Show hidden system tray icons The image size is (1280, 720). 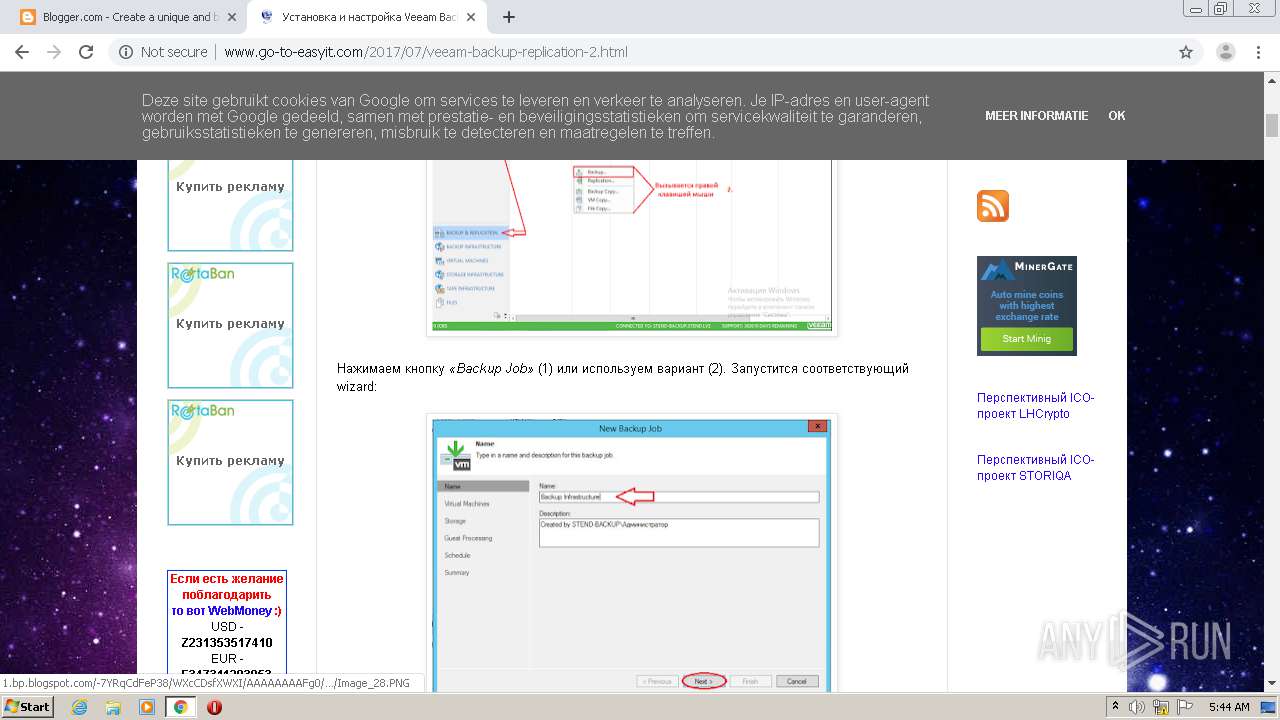(x=1115, y=707)
